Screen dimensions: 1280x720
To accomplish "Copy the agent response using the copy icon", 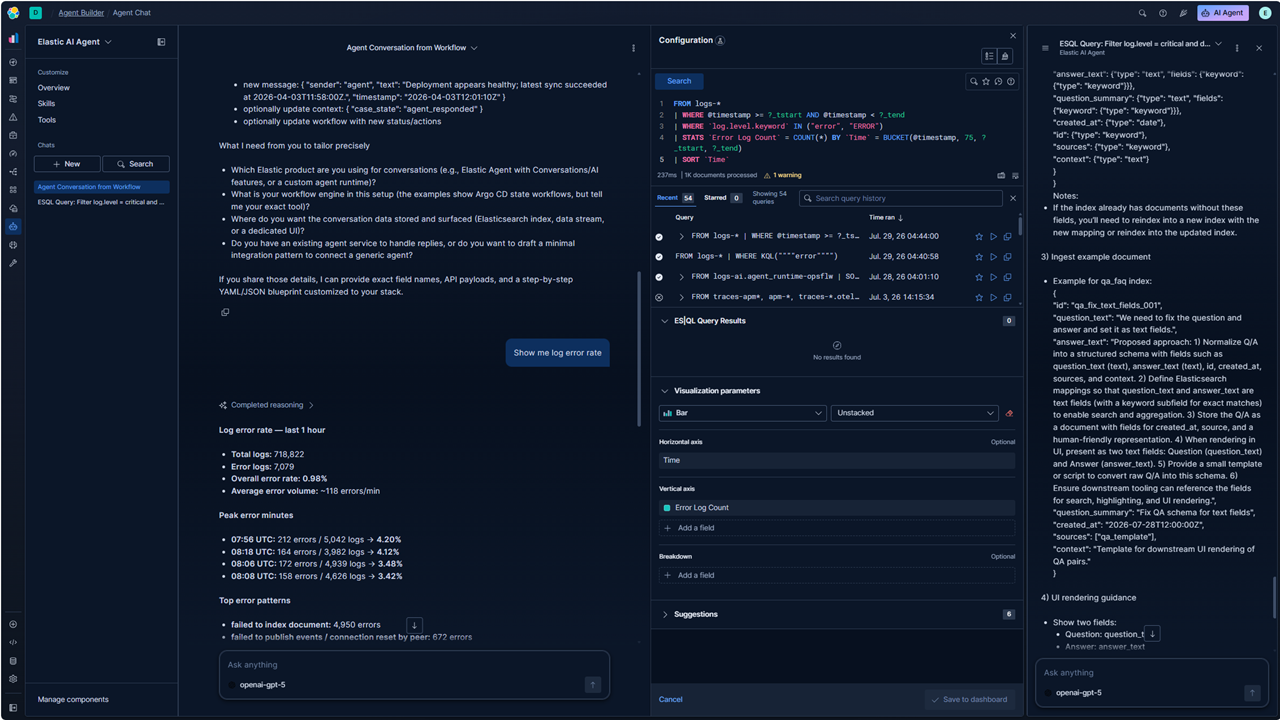I will (225, 312).
